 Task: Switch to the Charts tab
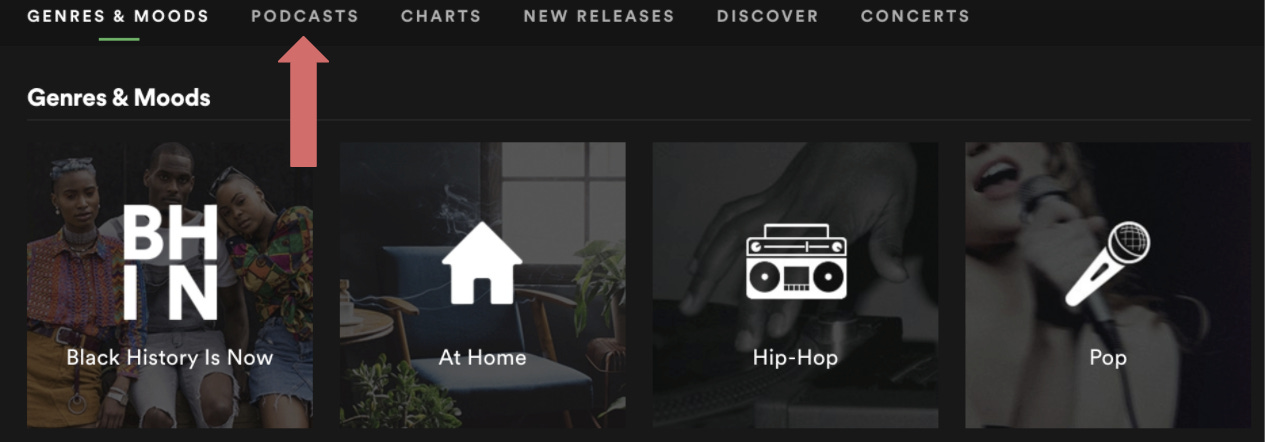(441, 17)
